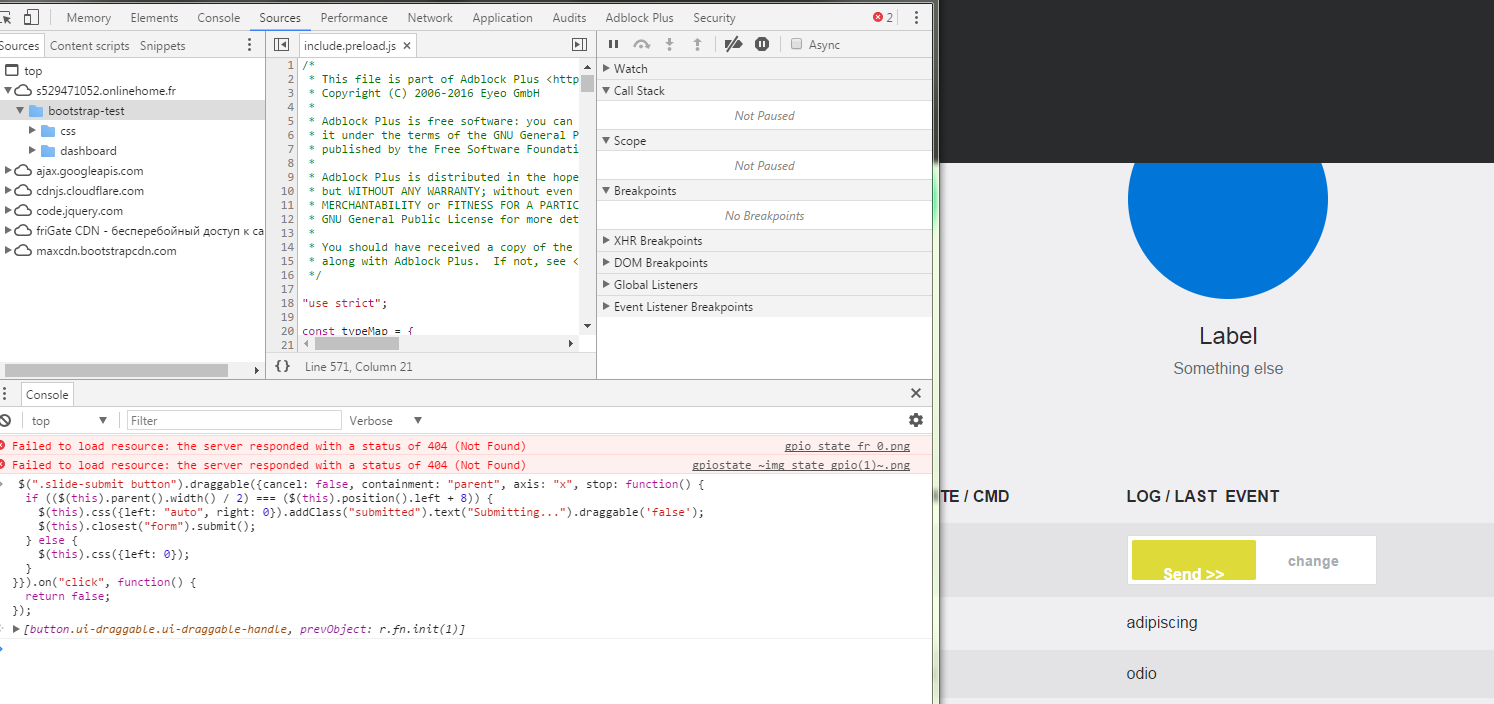Pause script execution button

coord(614,44)
